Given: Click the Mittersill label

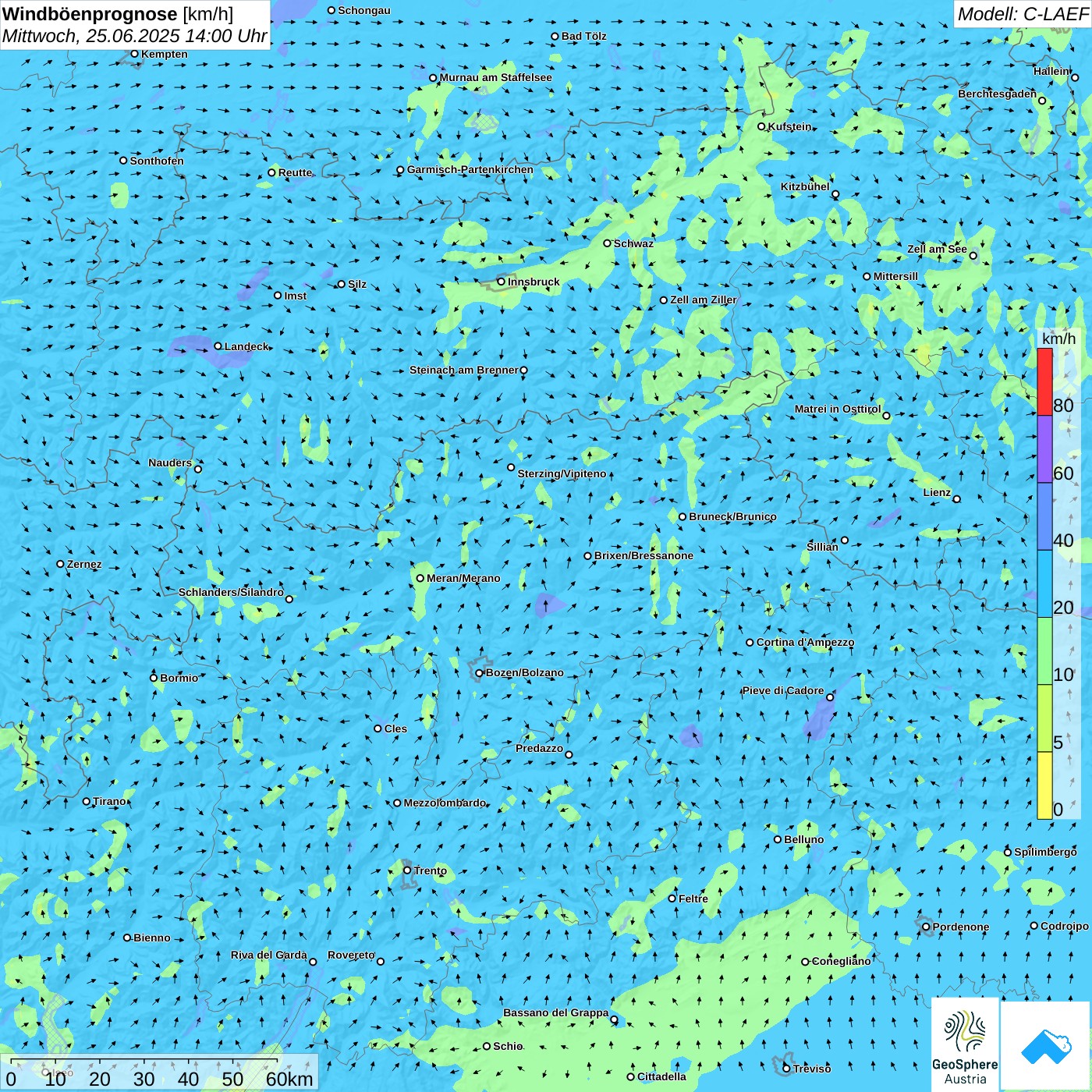Looking at the screenshot, I should 895,276.
